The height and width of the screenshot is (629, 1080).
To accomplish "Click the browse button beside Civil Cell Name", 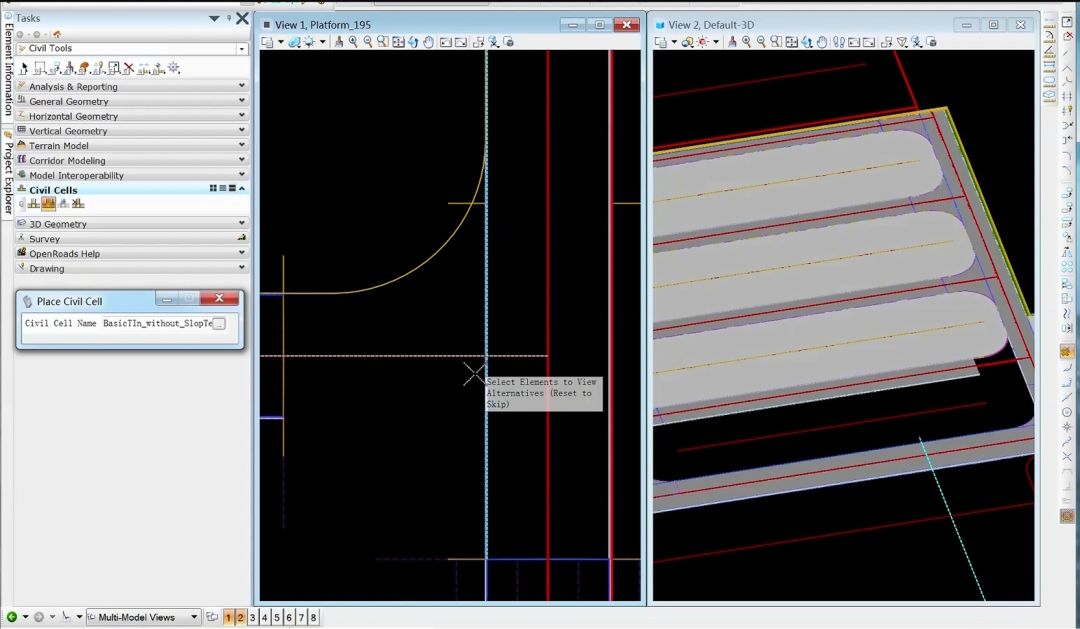I will click(220, 324).
